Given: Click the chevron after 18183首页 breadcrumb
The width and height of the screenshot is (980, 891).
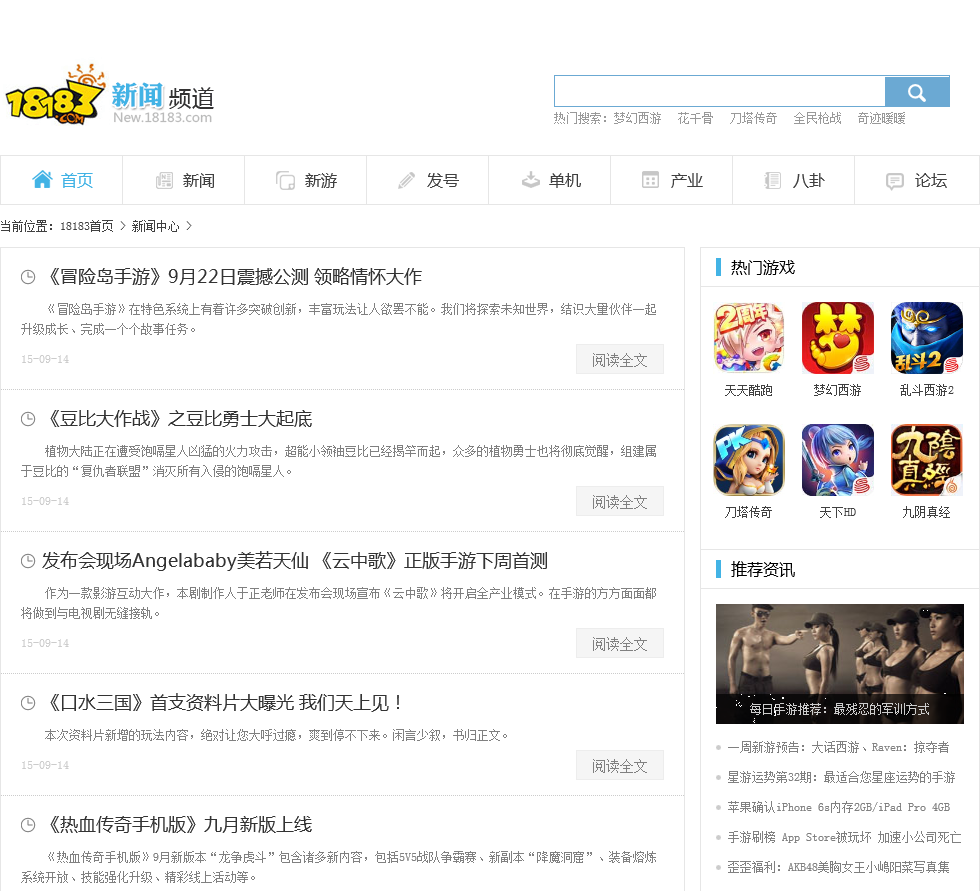Looking at the screenshot, I should [x=123, y=226].
